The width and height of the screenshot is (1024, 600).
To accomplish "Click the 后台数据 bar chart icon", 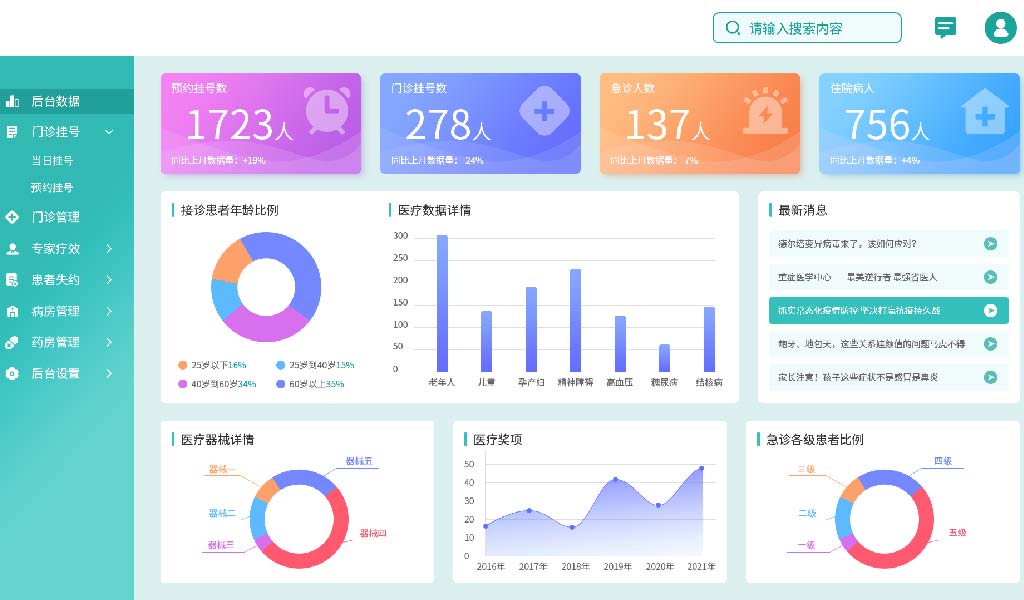I will (13, 101).
